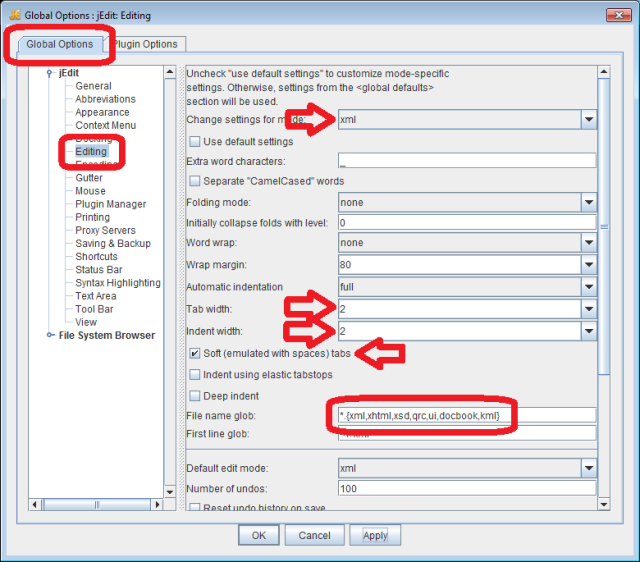Open the Tab width dropdown
Image resolution: width=640 pixels, height=562 pixels.
click(588, 309)
